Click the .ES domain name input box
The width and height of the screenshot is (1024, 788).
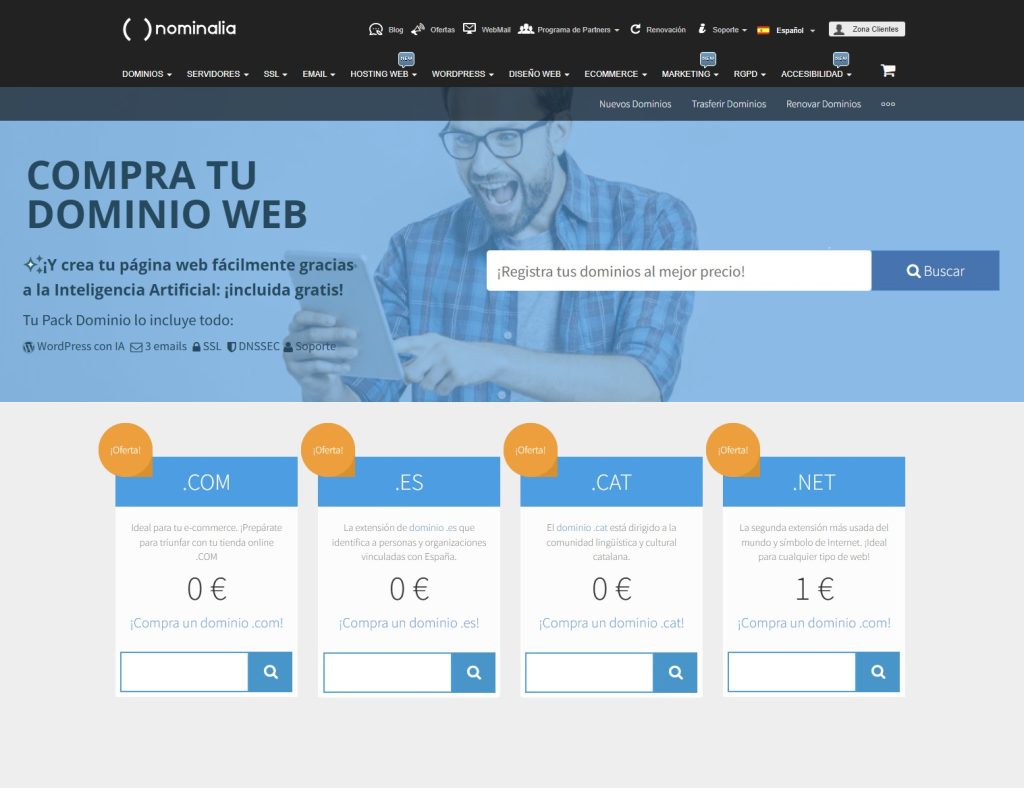tap(387, 672)
